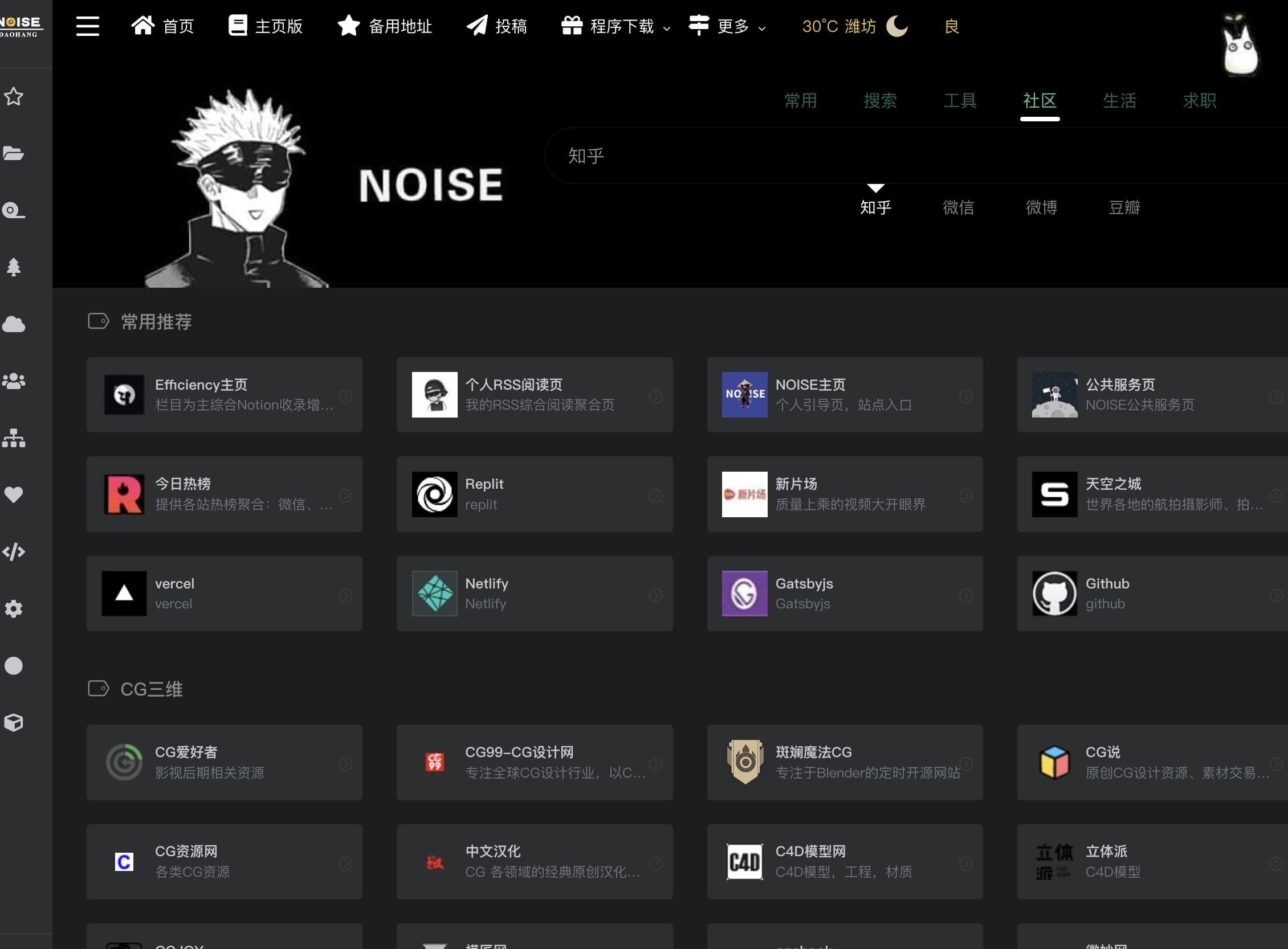Go to 首页 in the top navigation
This screenshot has height=949, width=1288.
[x=162, y=26]
